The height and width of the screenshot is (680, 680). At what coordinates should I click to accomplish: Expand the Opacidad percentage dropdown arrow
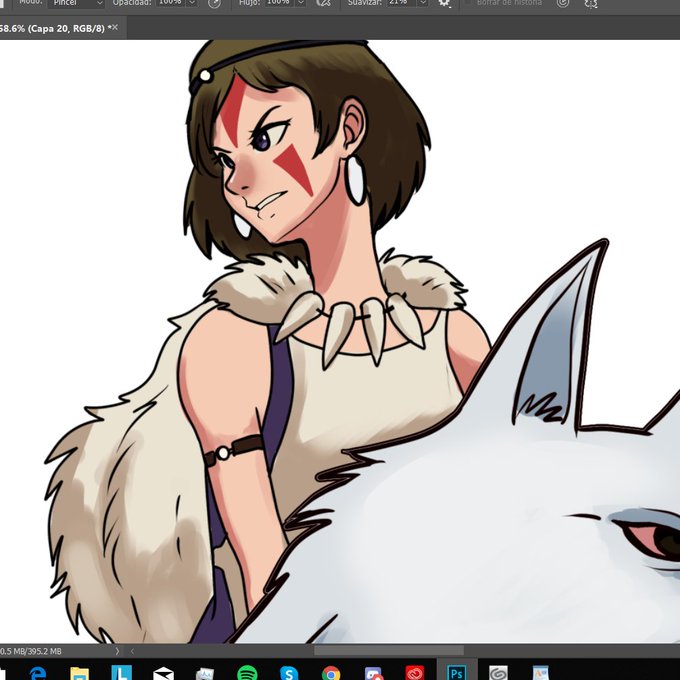192,3
